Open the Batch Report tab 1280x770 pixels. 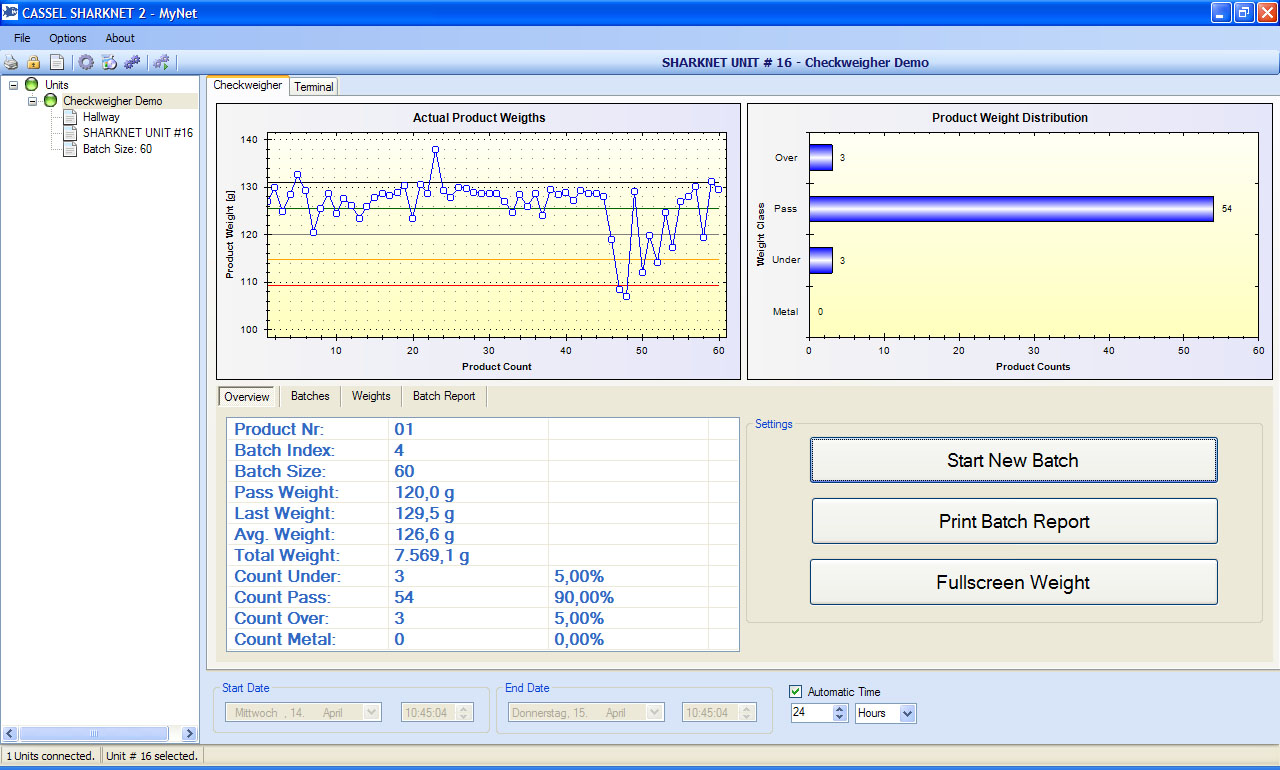click(444, 396)
